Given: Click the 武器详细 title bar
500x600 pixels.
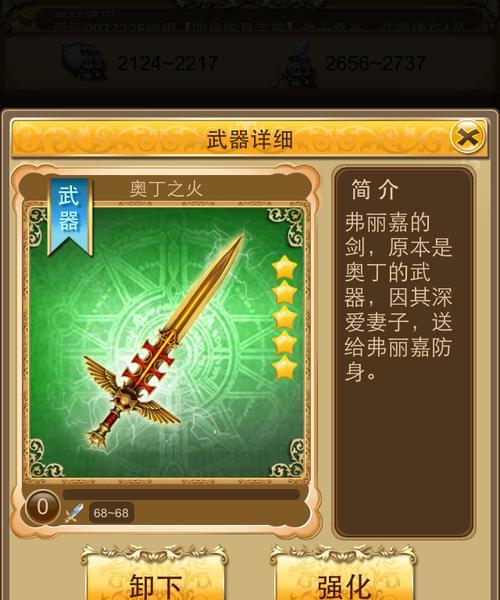Looking at the screenshot, I should click(249, 139).
